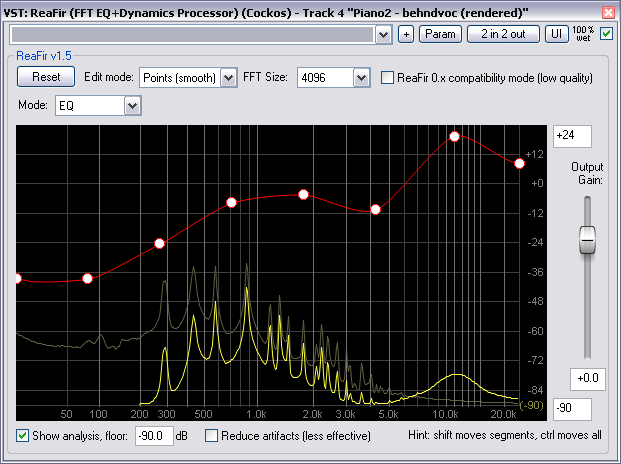The width and height of the screenshot is (621, 464).
Task: Open the Edit mode dropdown
Action: (187, 77)
